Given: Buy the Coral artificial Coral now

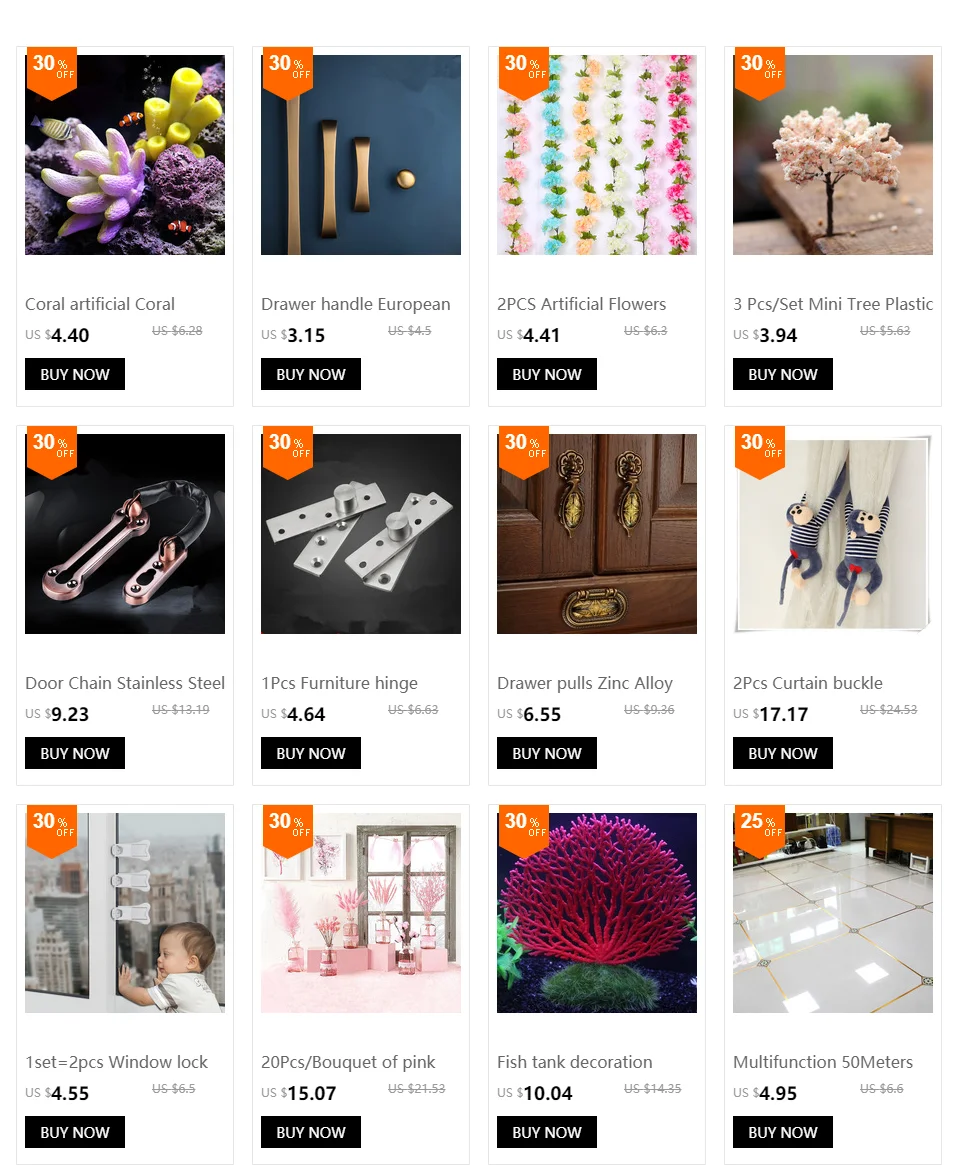Looking at the screenshot, I should 75,374.
